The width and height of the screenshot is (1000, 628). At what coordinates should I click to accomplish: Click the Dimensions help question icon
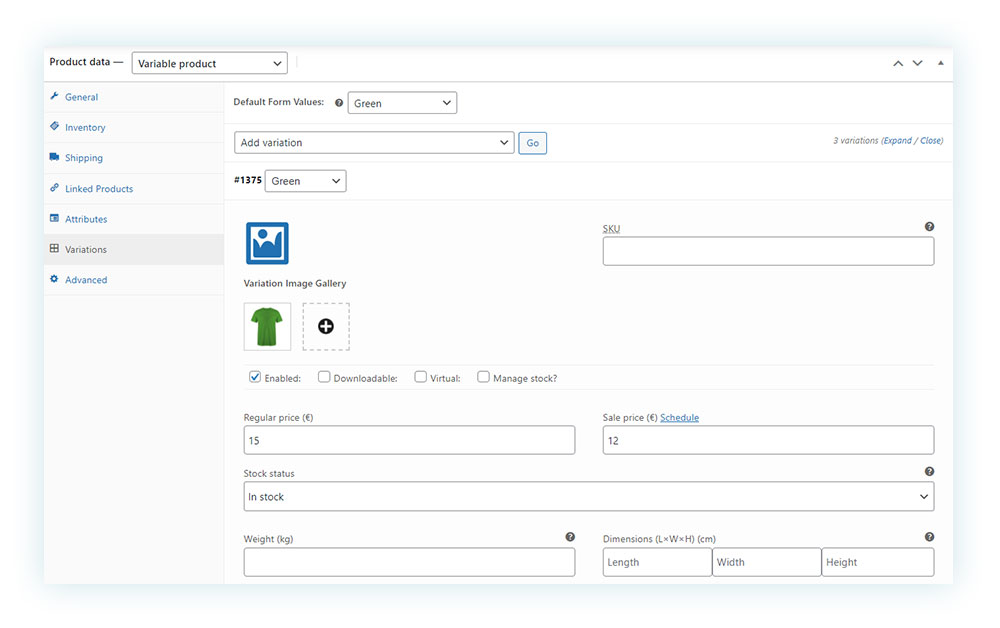(x=929, y=537)
